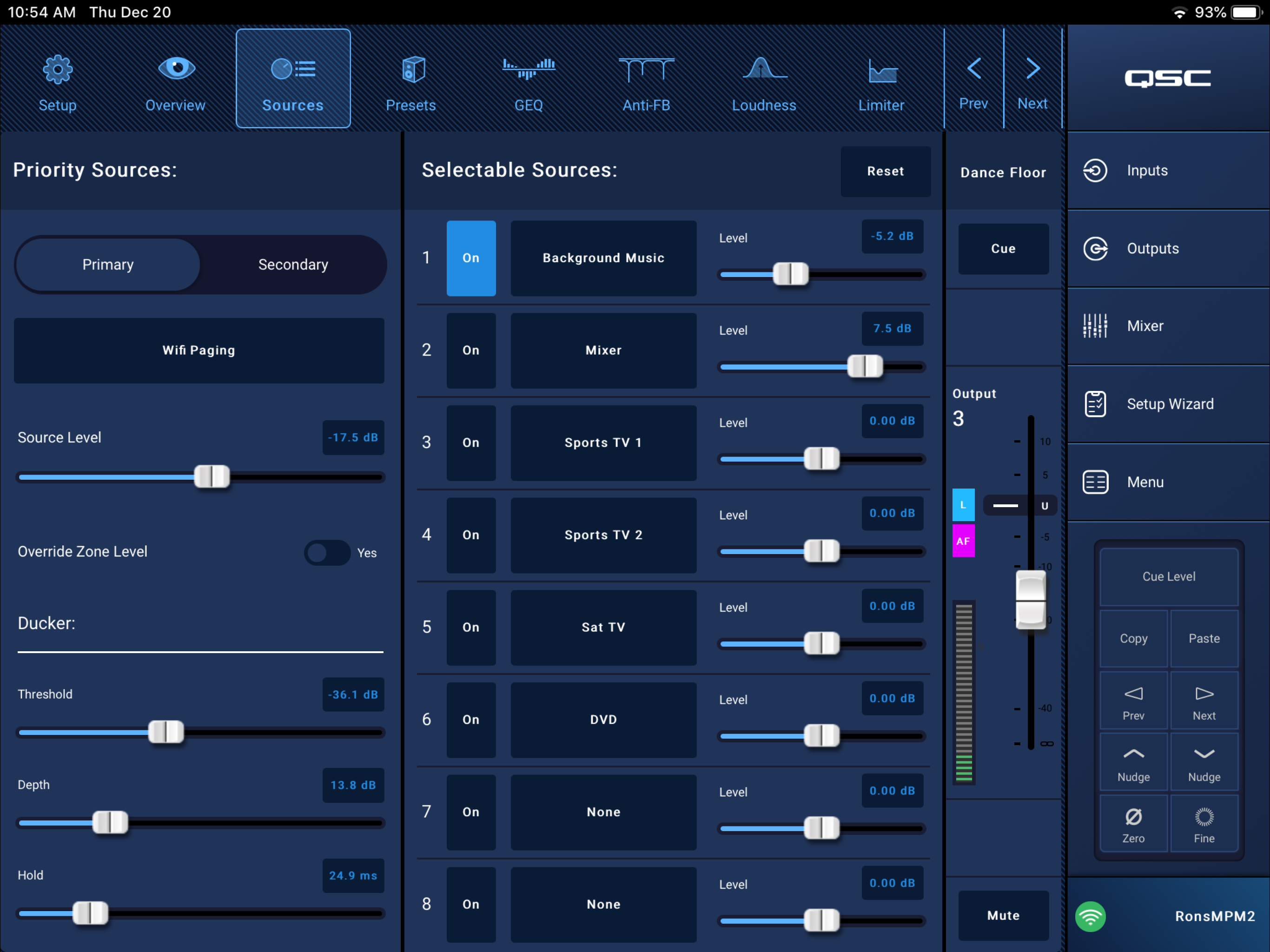Open the Loudness curve icon
Image resolution: width=1270 pixels, height=952 pixels.
764,69
